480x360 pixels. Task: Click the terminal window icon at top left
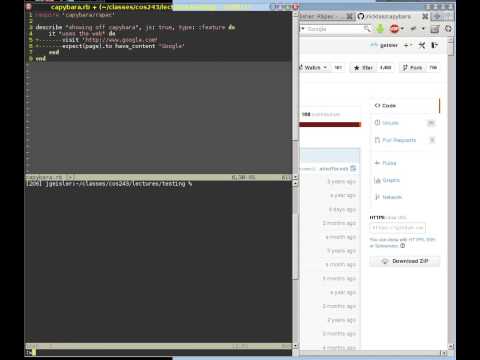(29, 7)
